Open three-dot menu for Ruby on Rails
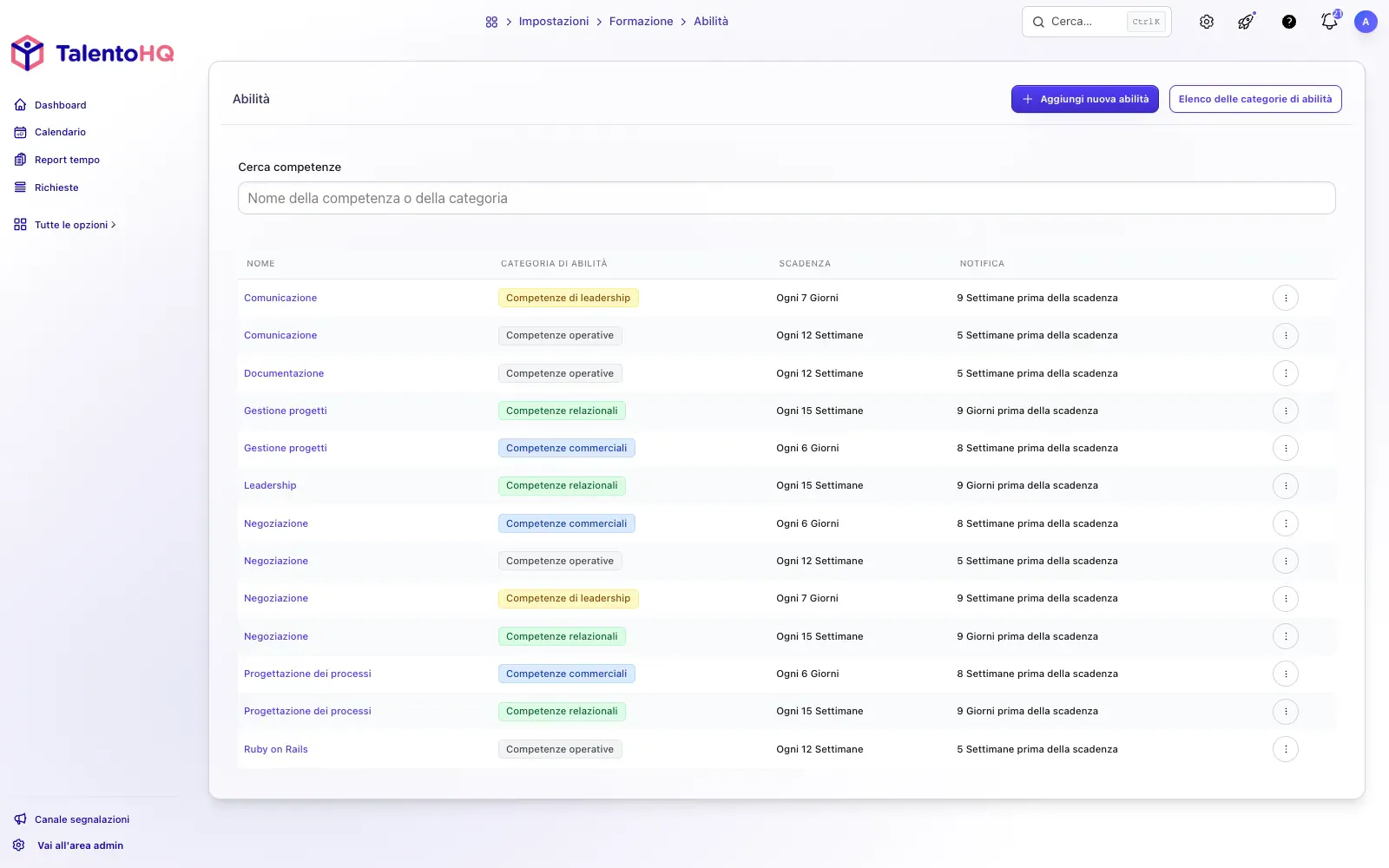 [x=1286, y=749]
